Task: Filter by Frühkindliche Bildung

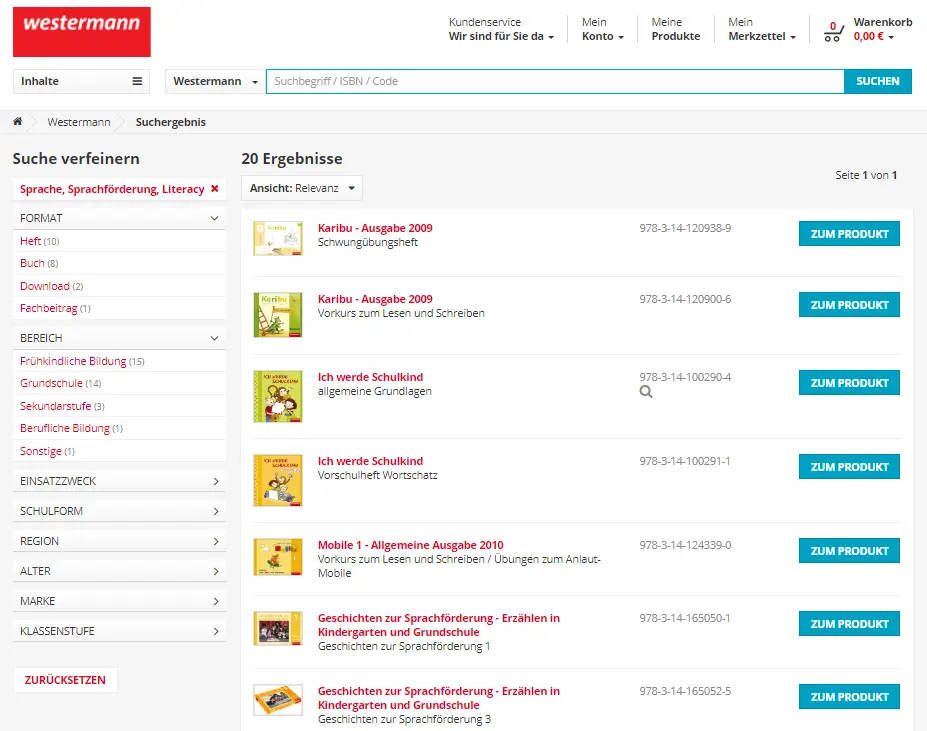Action: (x=73, y=361)
